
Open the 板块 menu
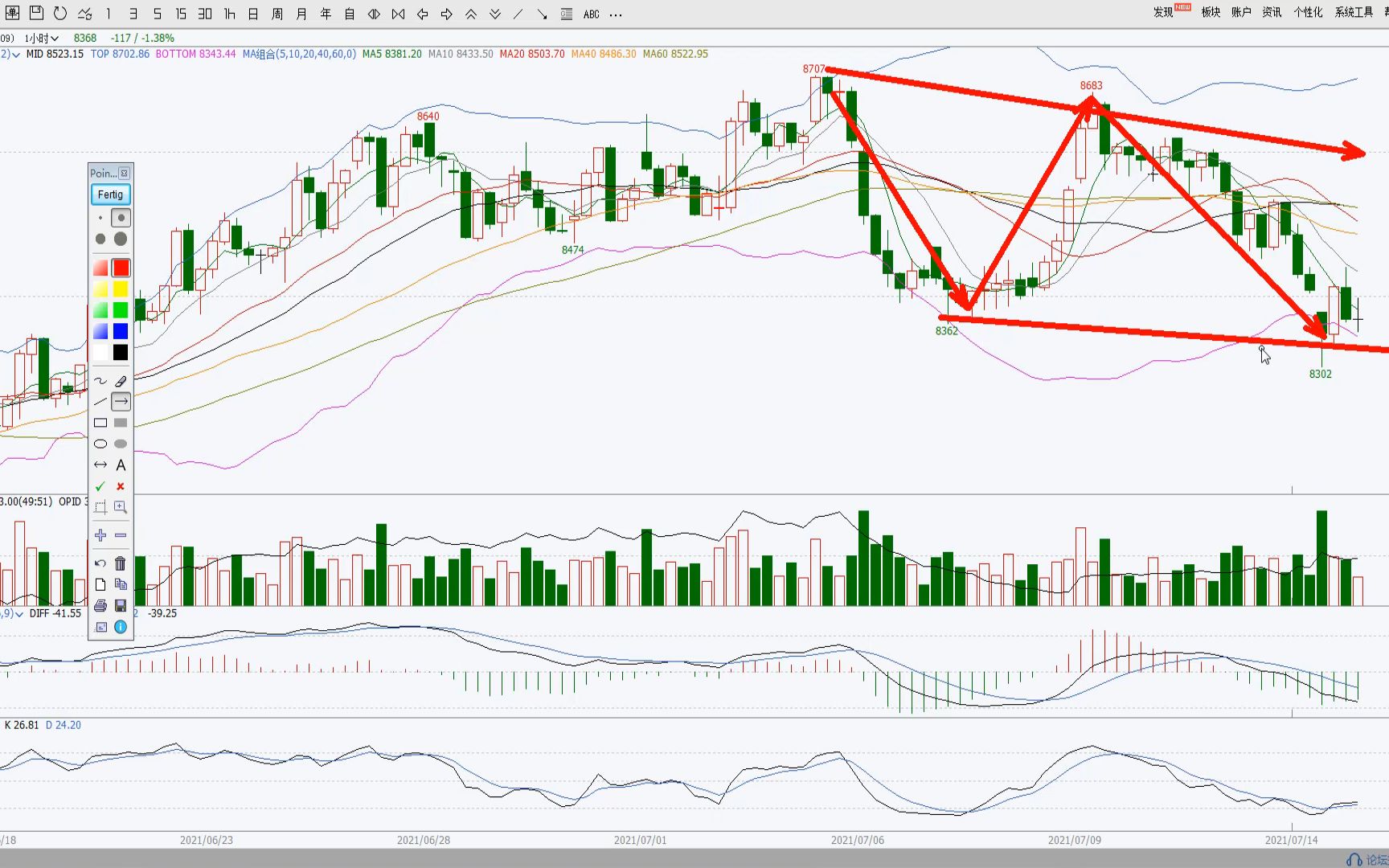(1211, 12)
